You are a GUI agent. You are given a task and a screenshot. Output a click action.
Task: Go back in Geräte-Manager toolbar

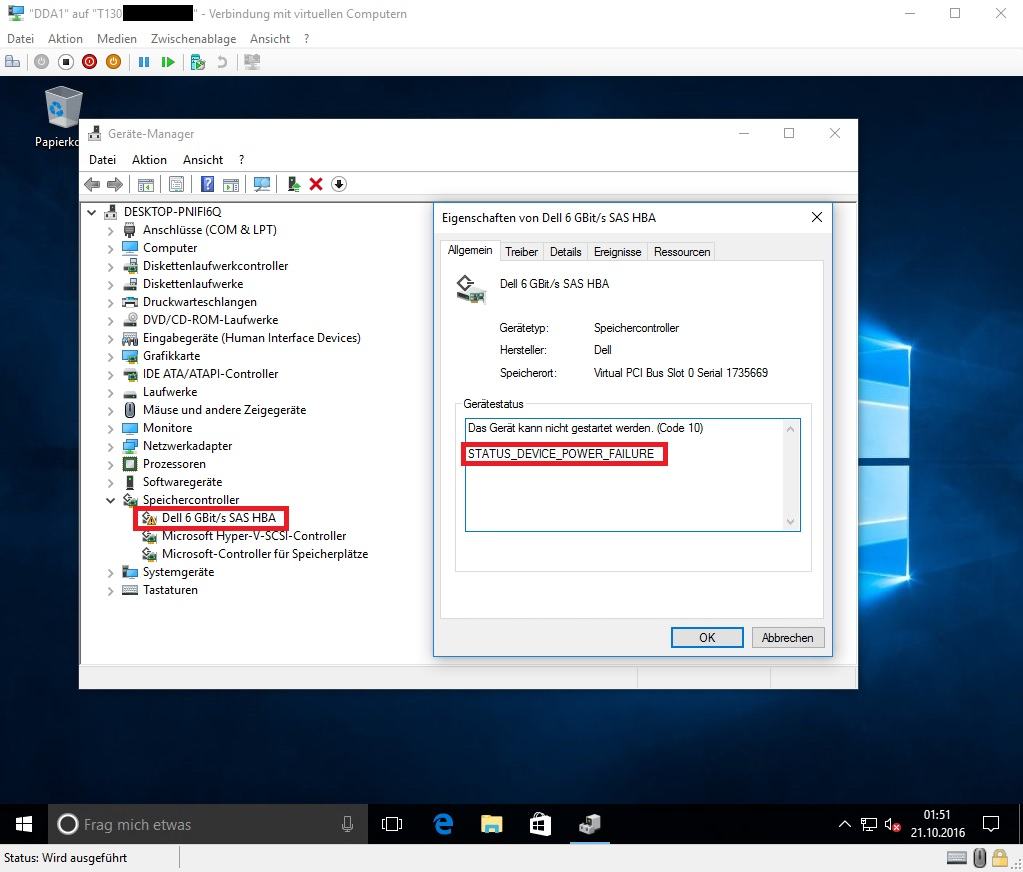coord(92,185)
